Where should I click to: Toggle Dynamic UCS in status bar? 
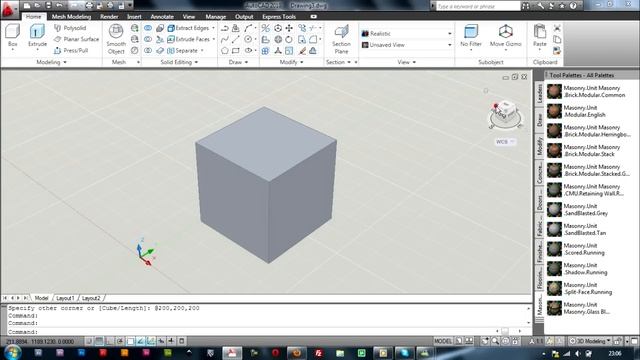pos(151,341)
